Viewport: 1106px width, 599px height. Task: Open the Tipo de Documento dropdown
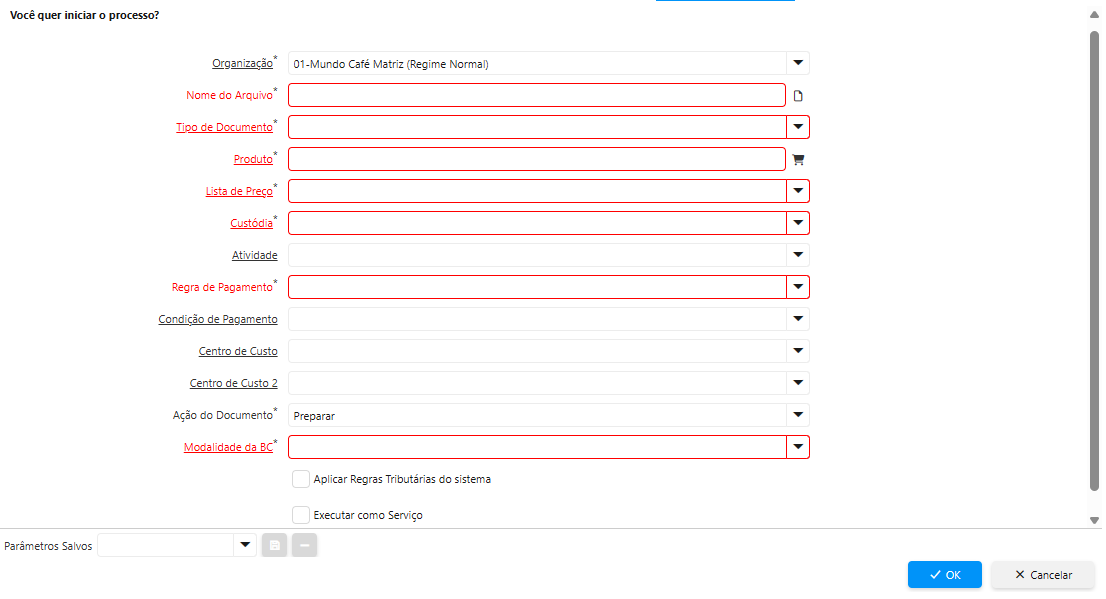pos(798,127)
